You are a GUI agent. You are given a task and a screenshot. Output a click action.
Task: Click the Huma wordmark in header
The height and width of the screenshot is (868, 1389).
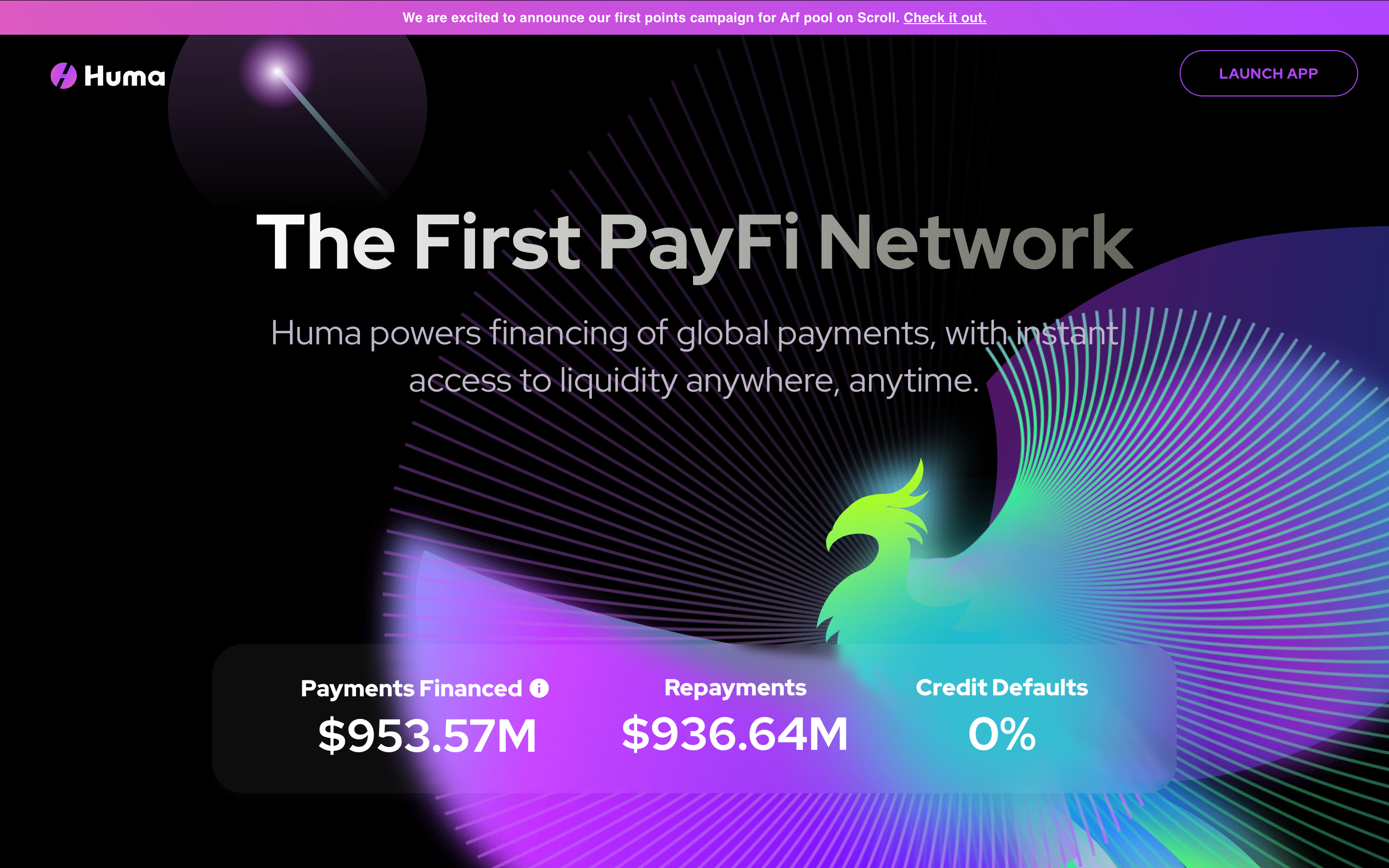pos(124,76)
